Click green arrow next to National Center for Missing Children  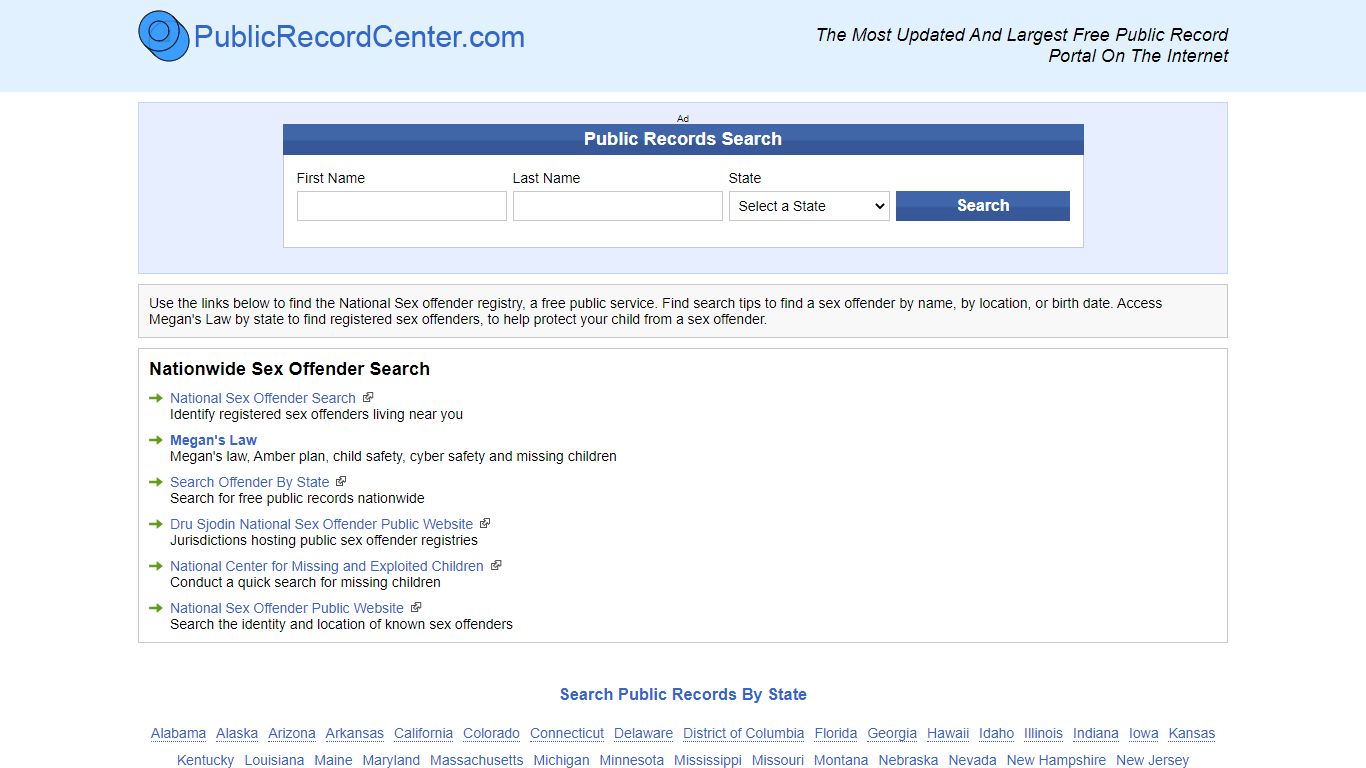(x=156, y=566)
